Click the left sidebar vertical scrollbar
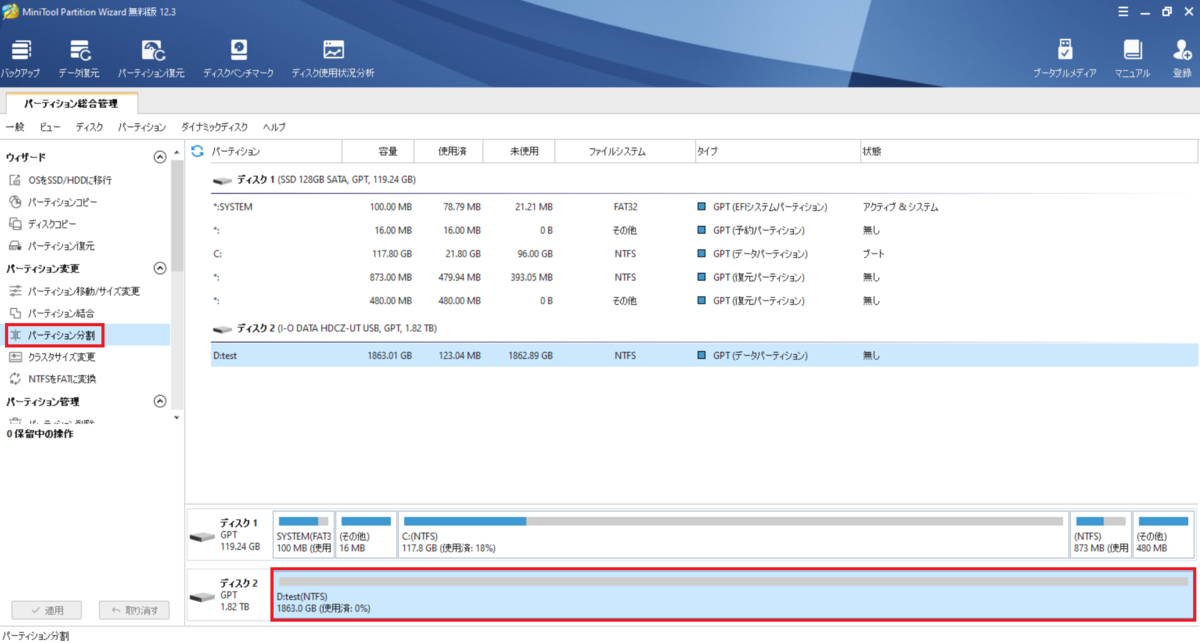This screenshot has height=643, width=1200. (177, 215)
